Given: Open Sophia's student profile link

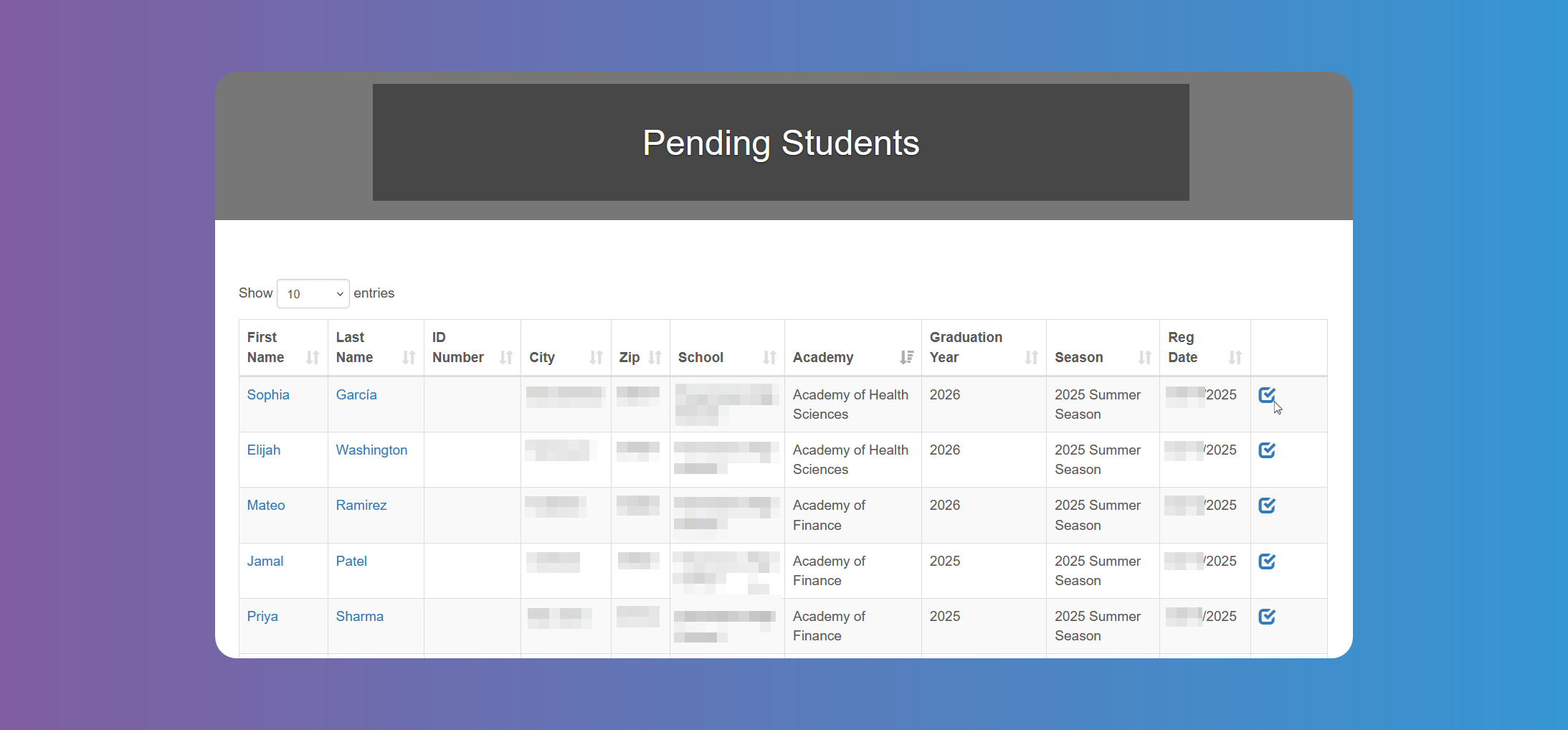Looking at the screenshot, I should [268, 394].
